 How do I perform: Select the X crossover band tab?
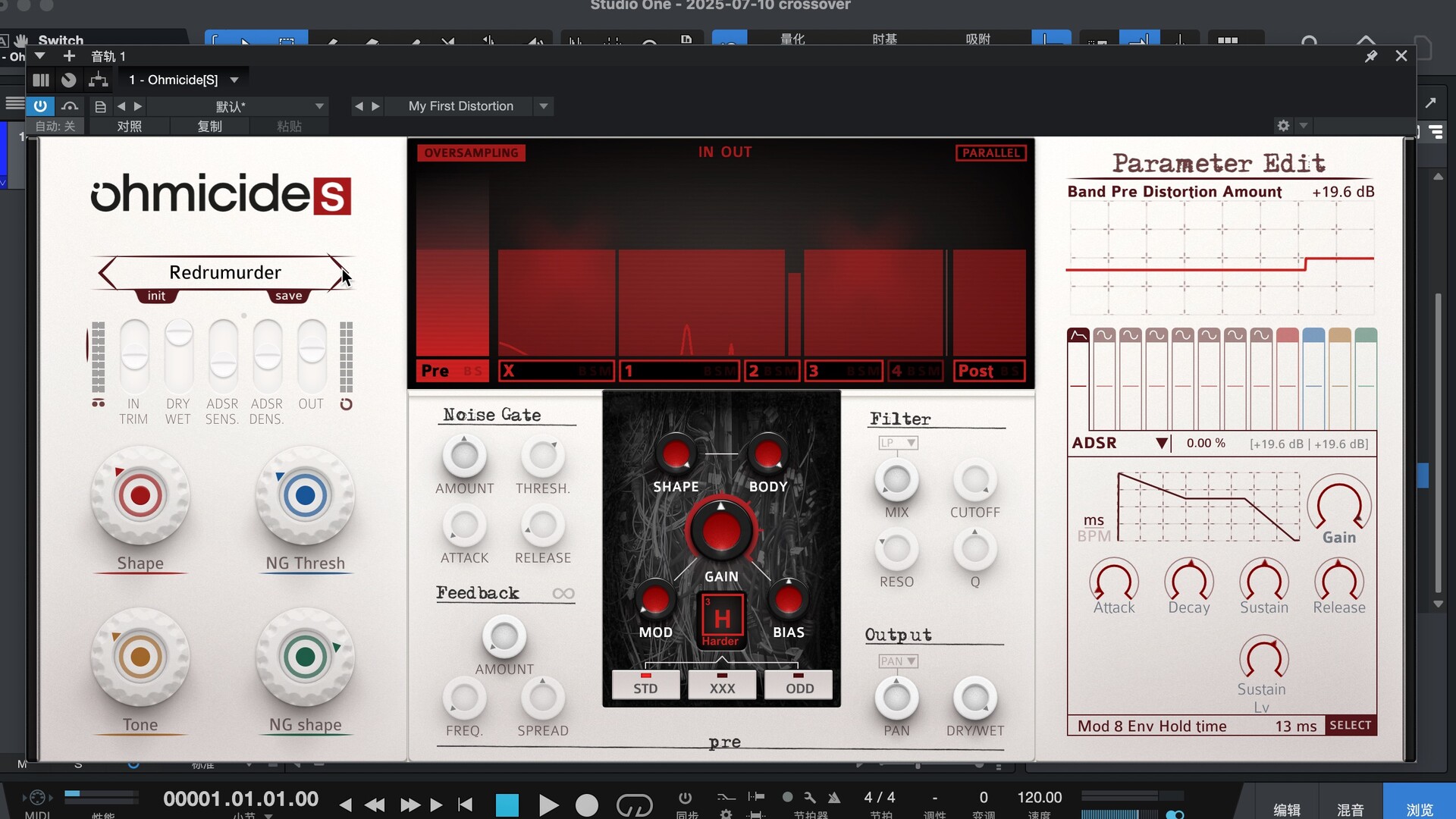(x=557, y=371)
